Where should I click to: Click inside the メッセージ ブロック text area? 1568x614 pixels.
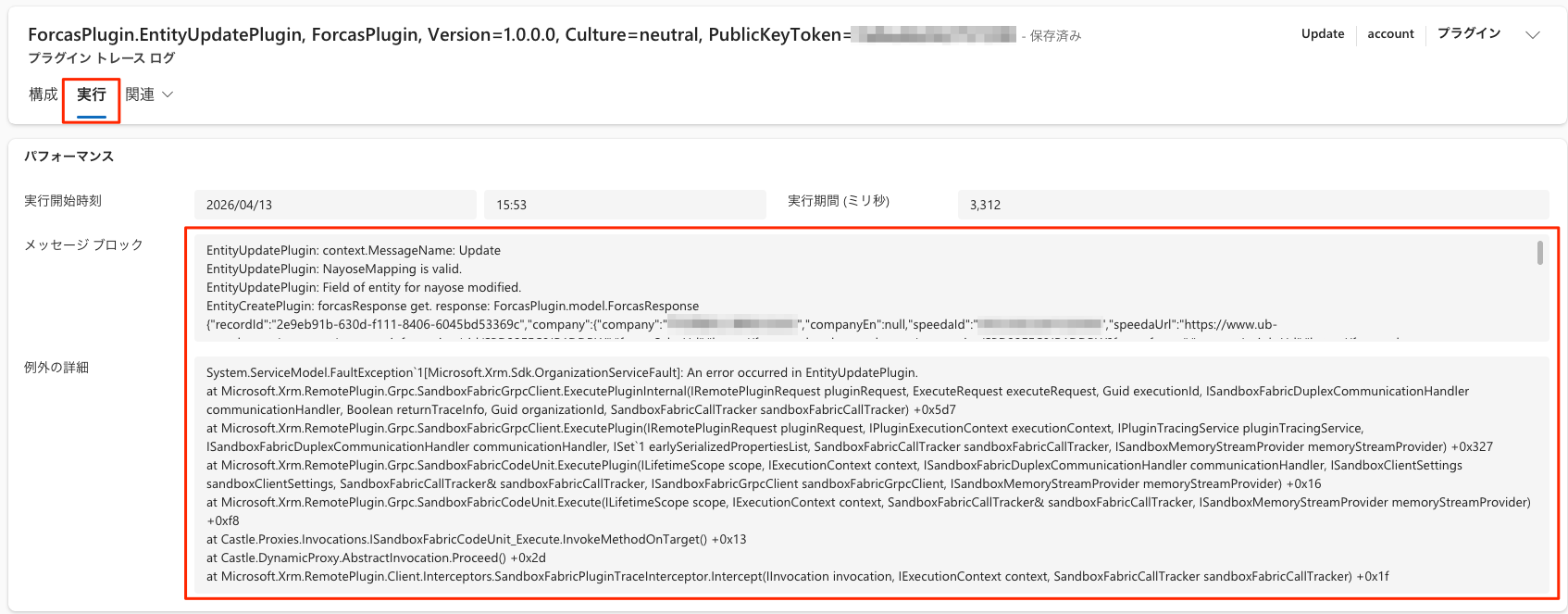point(861,287)
